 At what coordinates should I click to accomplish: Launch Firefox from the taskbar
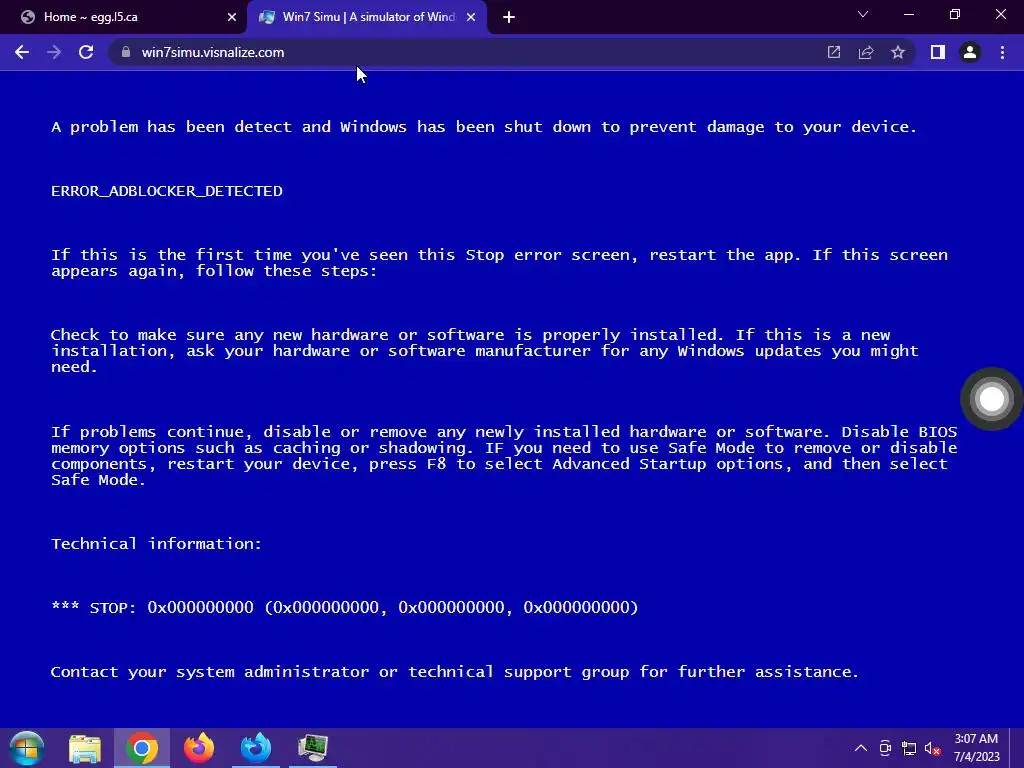(x=199, y=748)
